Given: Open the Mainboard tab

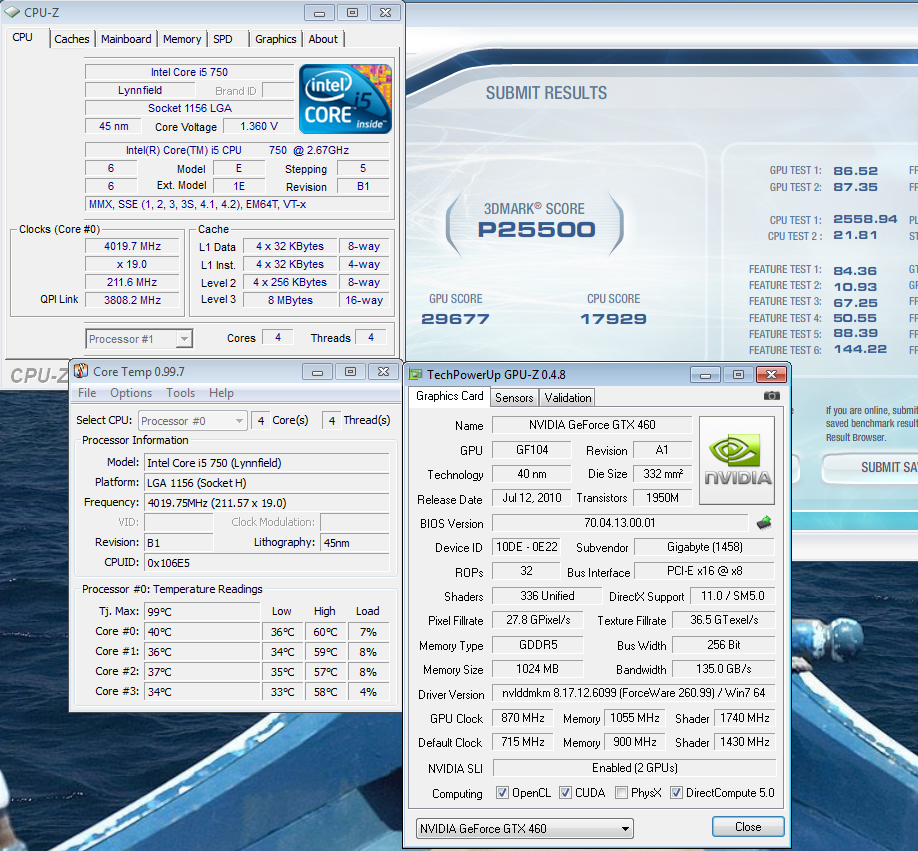Looking at the screenshot, I should 126,39.
